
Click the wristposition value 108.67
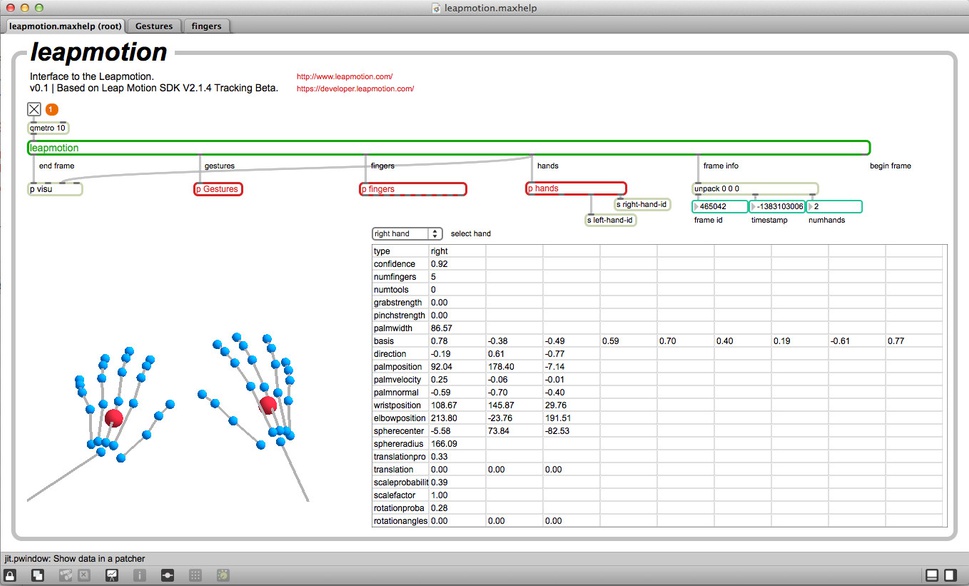(444, 406)
